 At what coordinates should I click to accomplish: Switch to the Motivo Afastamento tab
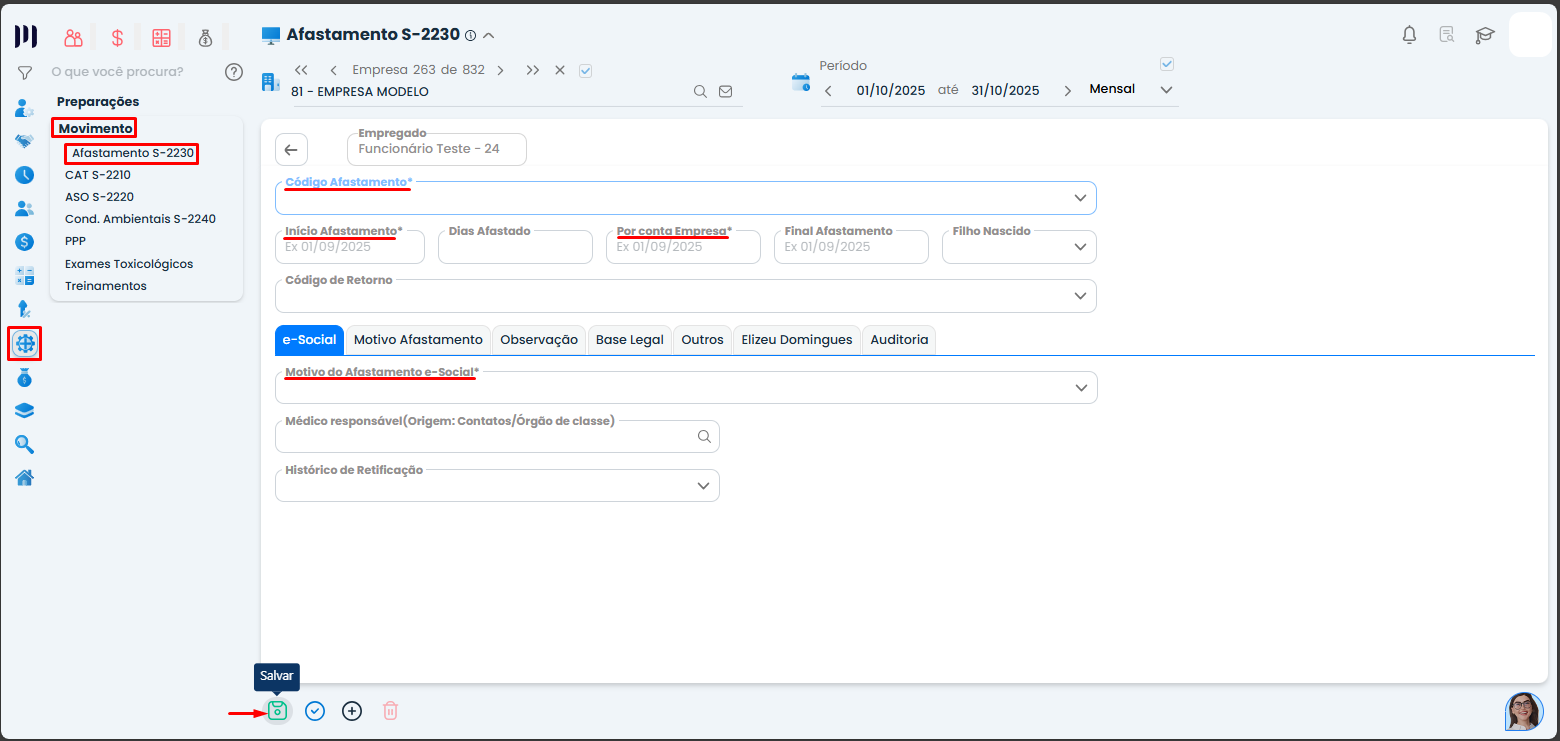tap(418, 340)
